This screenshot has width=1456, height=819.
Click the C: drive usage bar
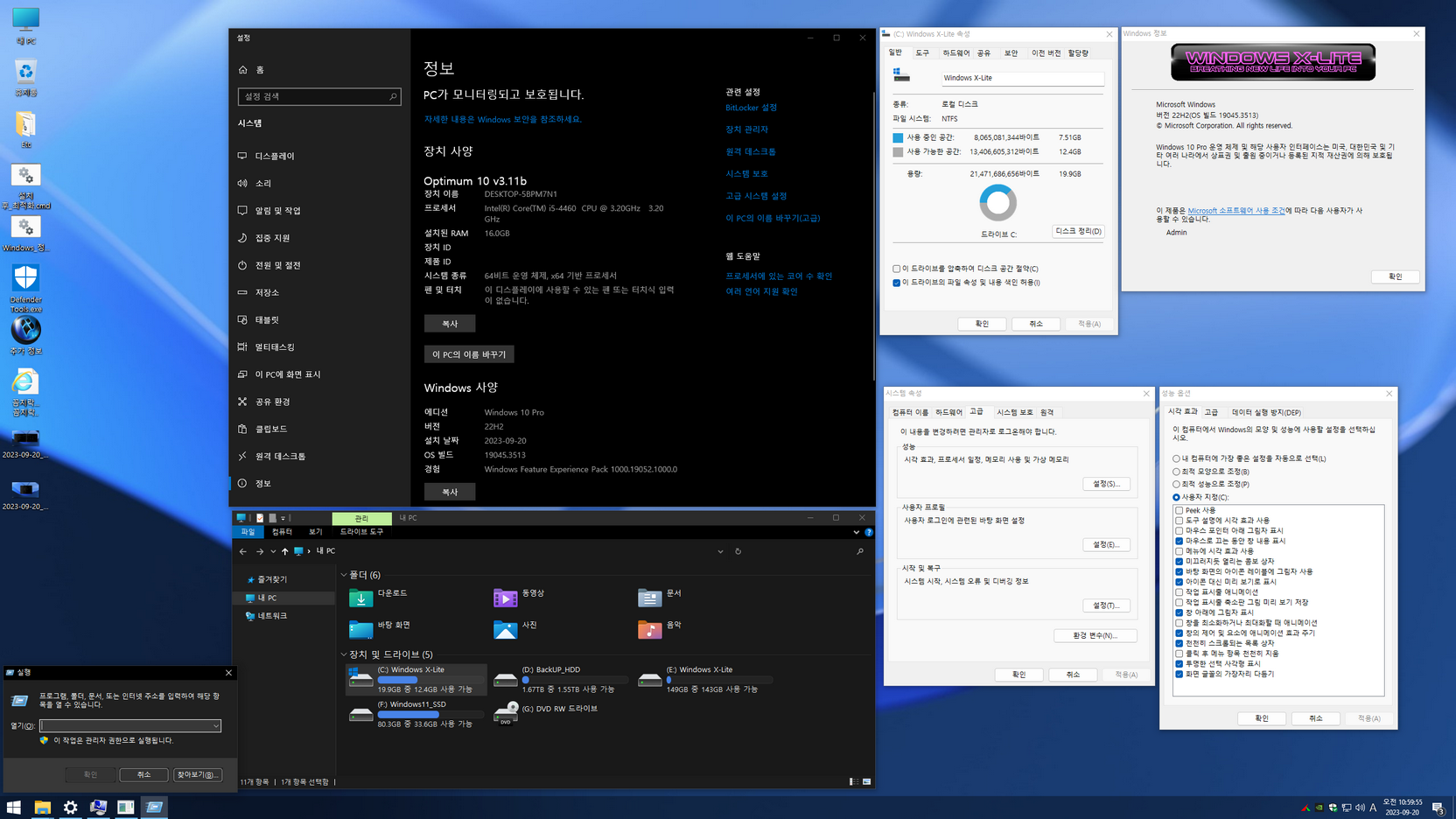tap(430, 680)
